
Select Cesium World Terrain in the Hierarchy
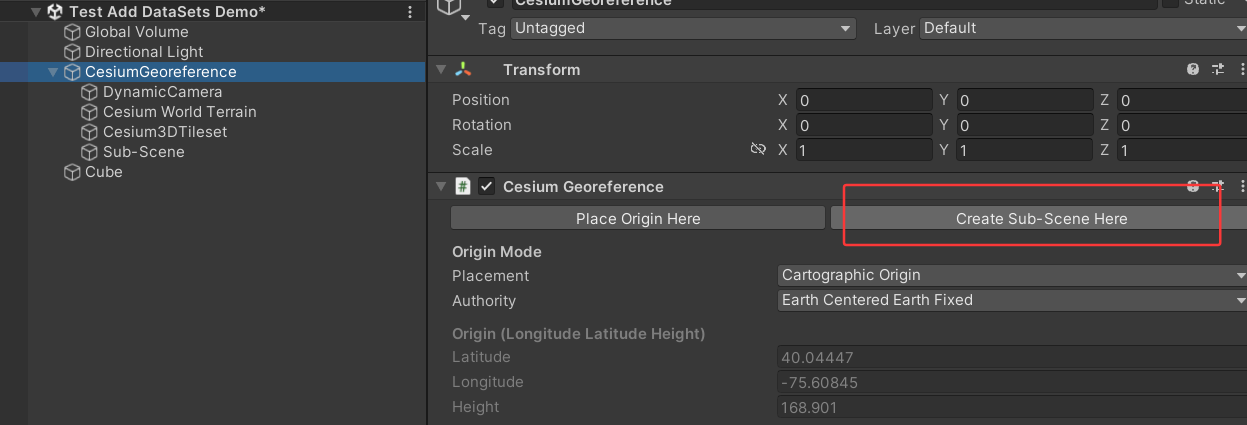(180, 112)
